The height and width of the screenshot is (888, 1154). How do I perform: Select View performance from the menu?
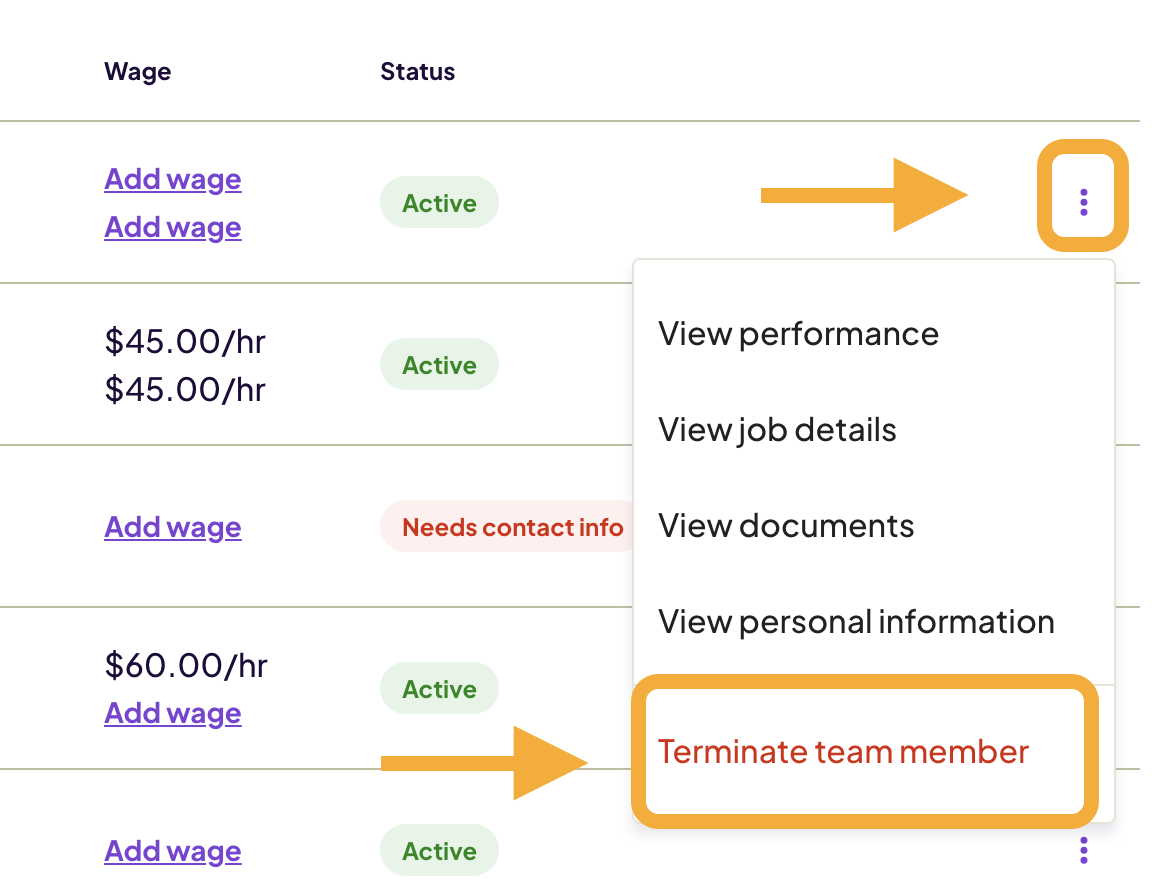797,333
